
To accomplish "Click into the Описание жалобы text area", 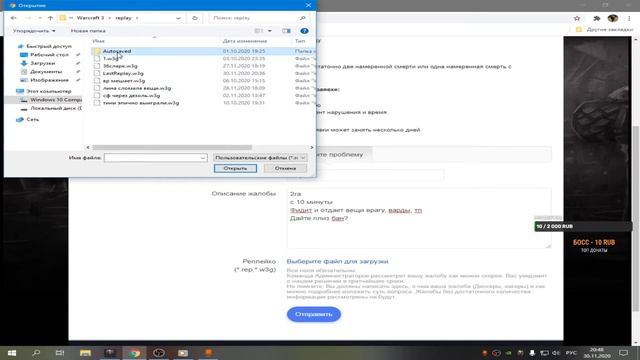I will pos(419,218).
